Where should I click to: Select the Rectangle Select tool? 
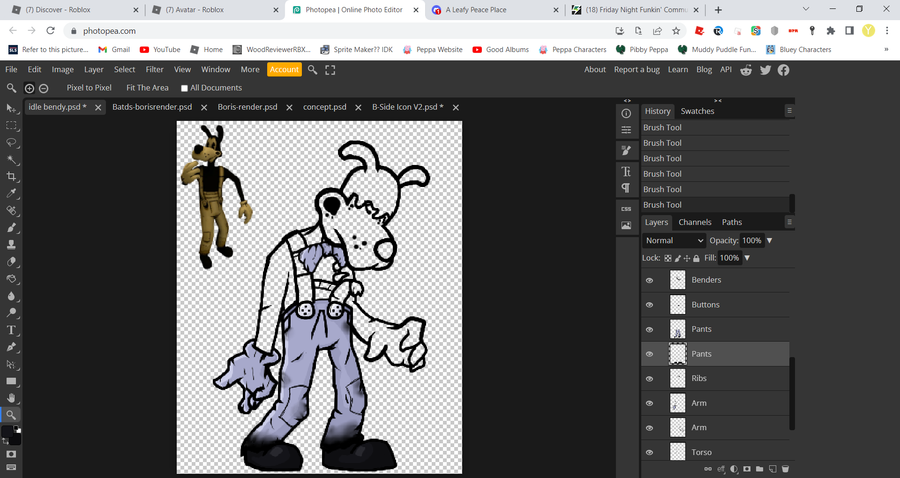click(11, 125)
